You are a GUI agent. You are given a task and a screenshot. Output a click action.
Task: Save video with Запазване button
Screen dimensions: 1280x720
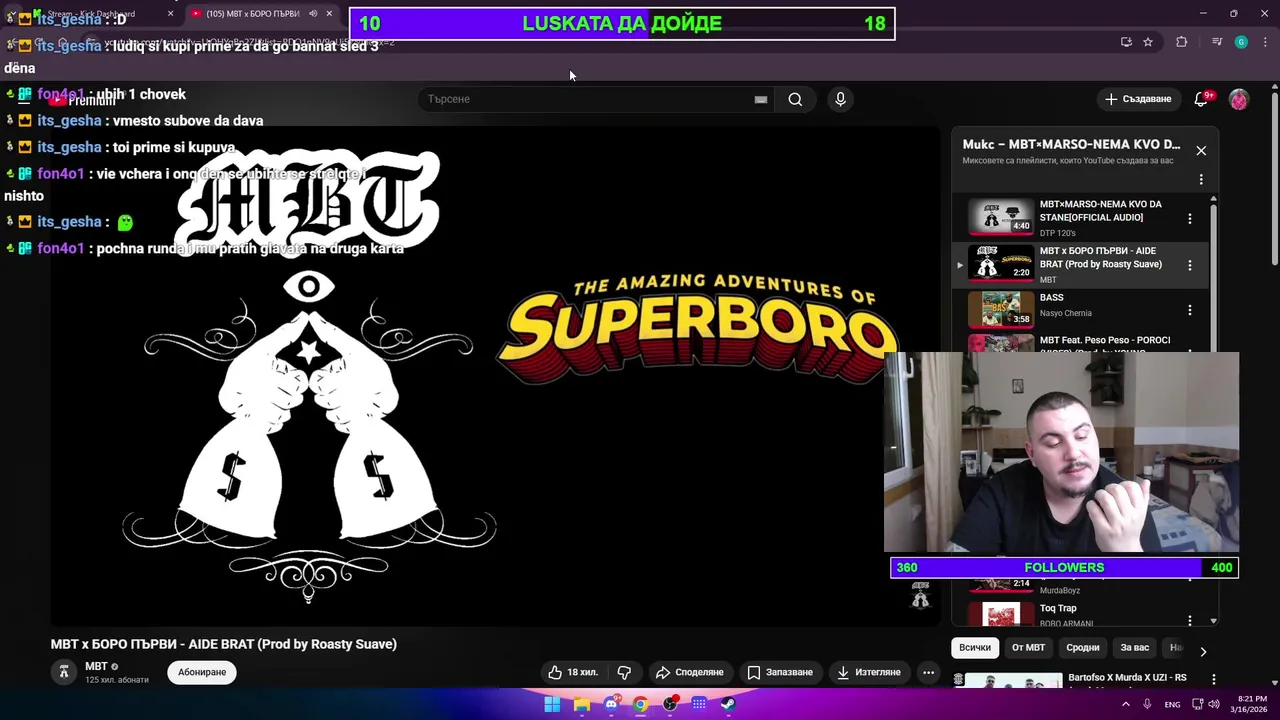click(780, 672)
